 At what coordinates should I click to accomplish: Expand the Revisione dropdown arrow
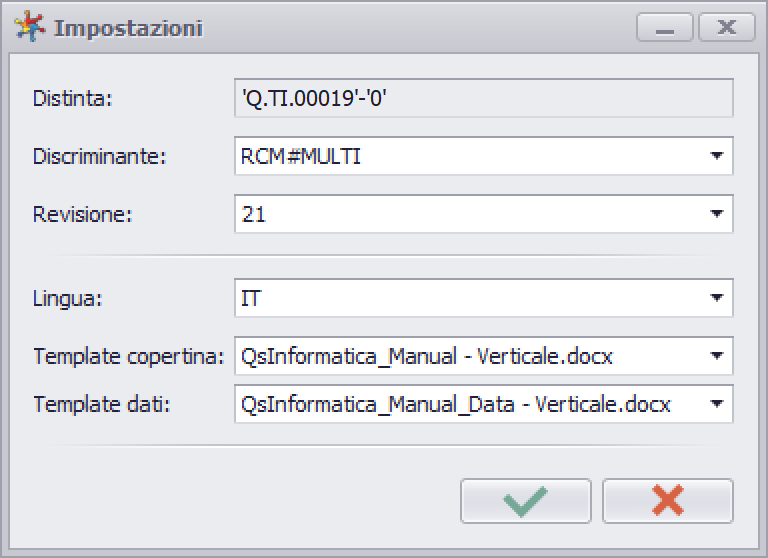click(x=717, y=214)
